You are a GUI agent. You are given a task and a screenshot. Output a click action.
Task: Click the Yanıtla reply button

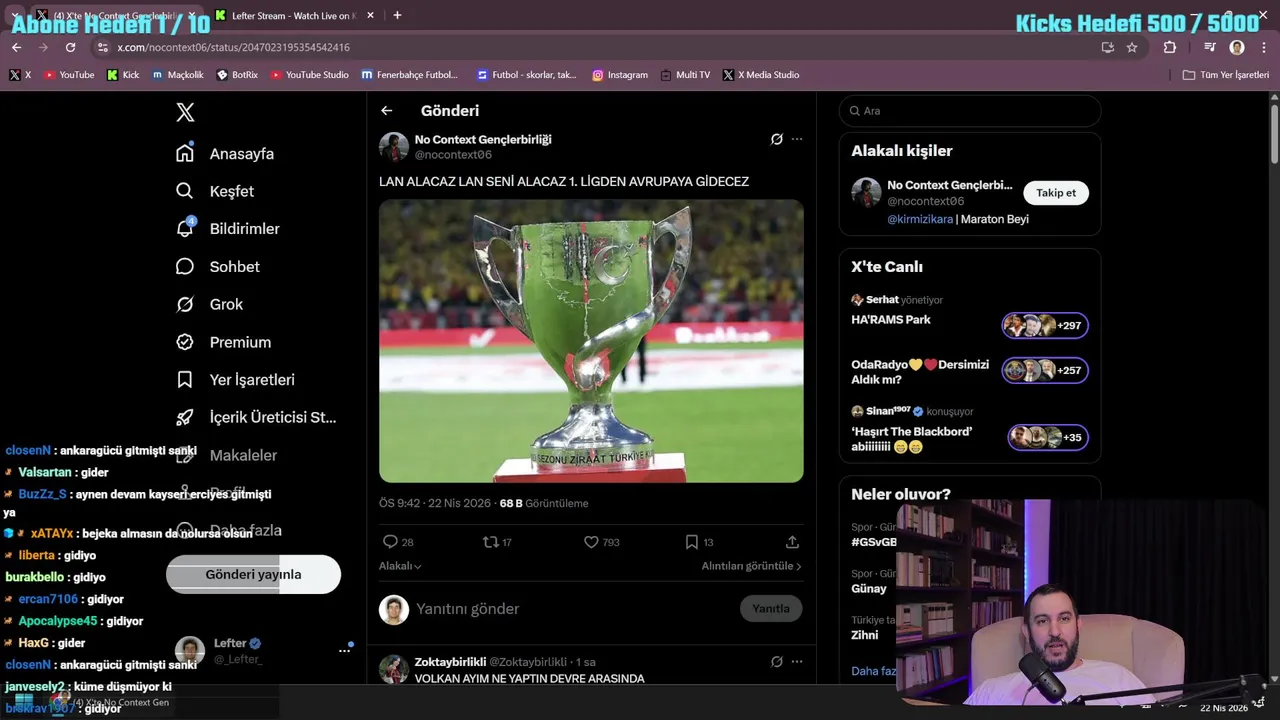771,609
